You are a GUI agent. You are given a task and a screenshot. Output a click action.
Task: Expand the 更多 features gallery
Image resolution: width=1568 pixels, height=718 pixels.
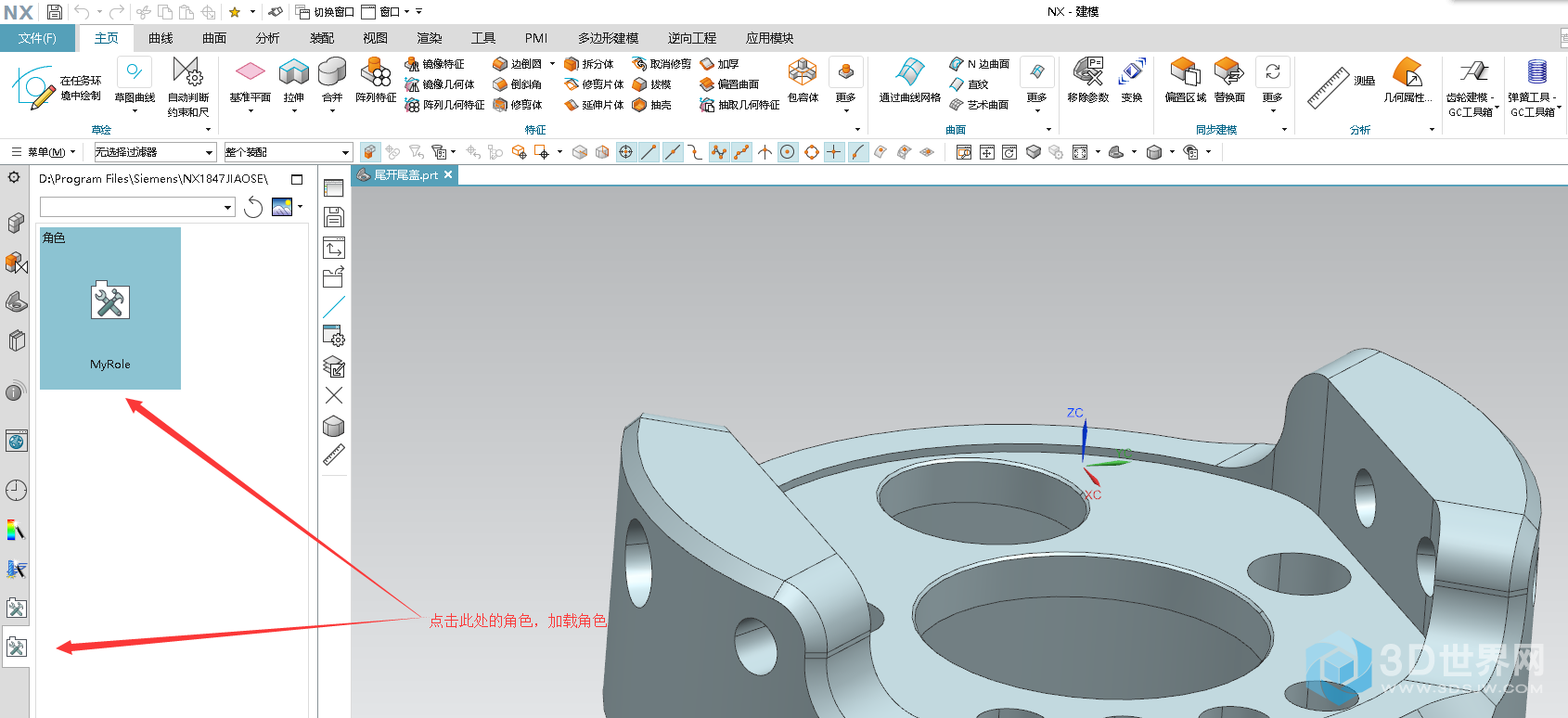pos(846,83)
